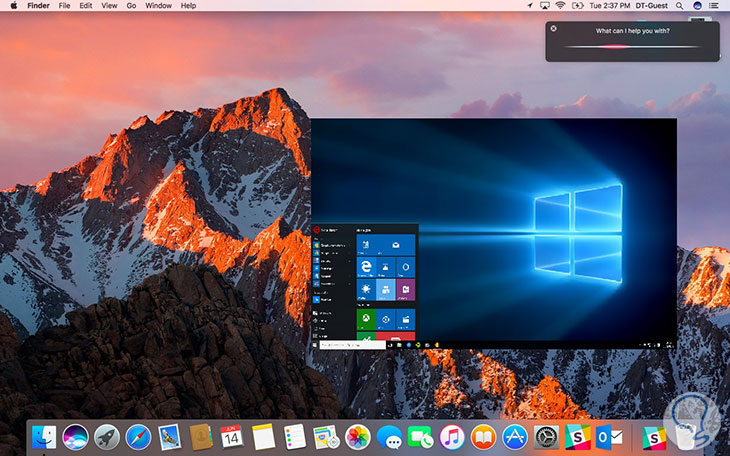Screen dimensions: 730x456
Task: Open Contacts book icon in Dock
Action: (x=201, y=437)
